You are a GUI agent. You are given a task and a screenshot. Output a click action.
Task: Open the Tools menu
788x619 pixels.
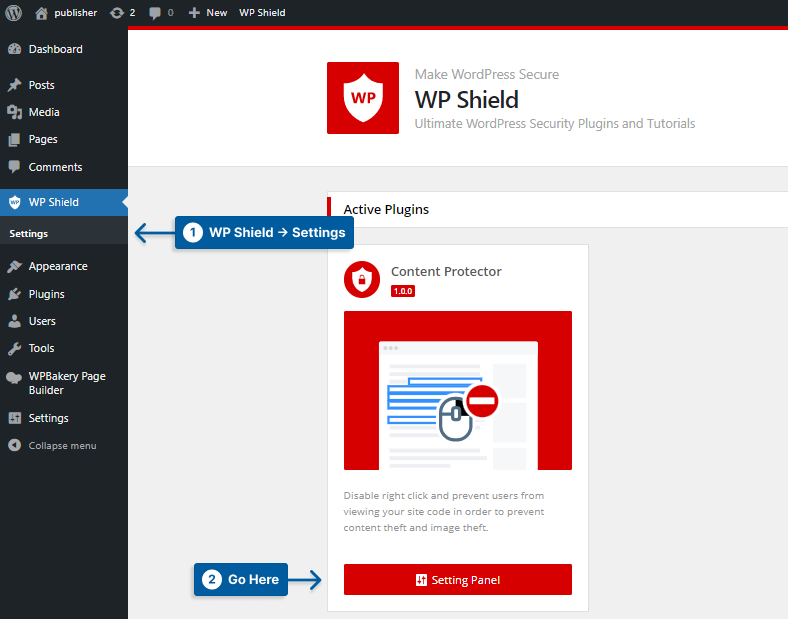point(64,348)
